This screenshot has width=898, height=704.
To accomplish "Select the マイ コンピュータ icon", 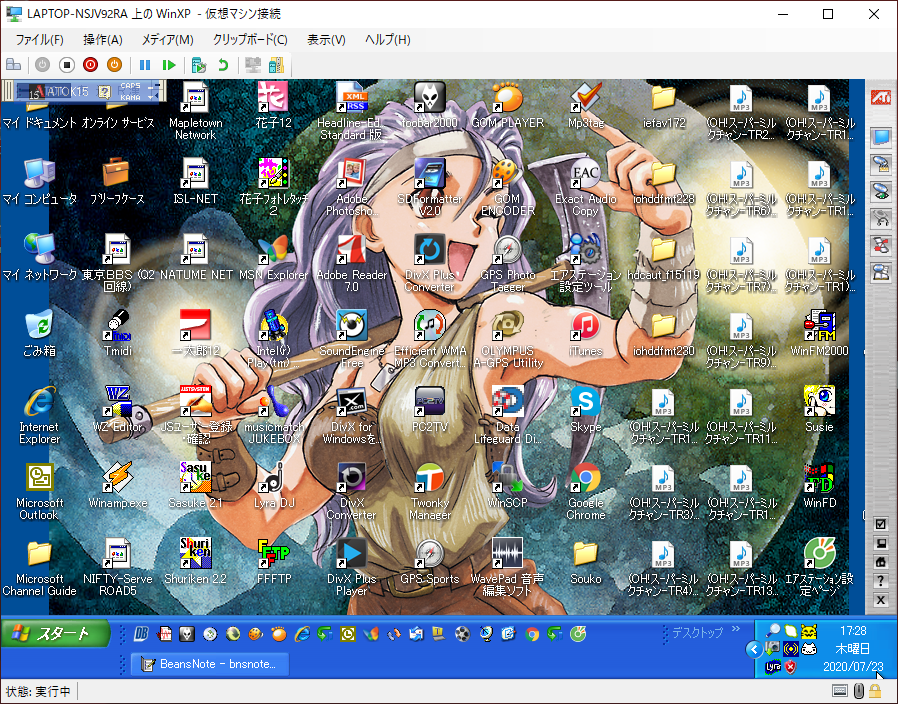I will (x=40, y=181).
